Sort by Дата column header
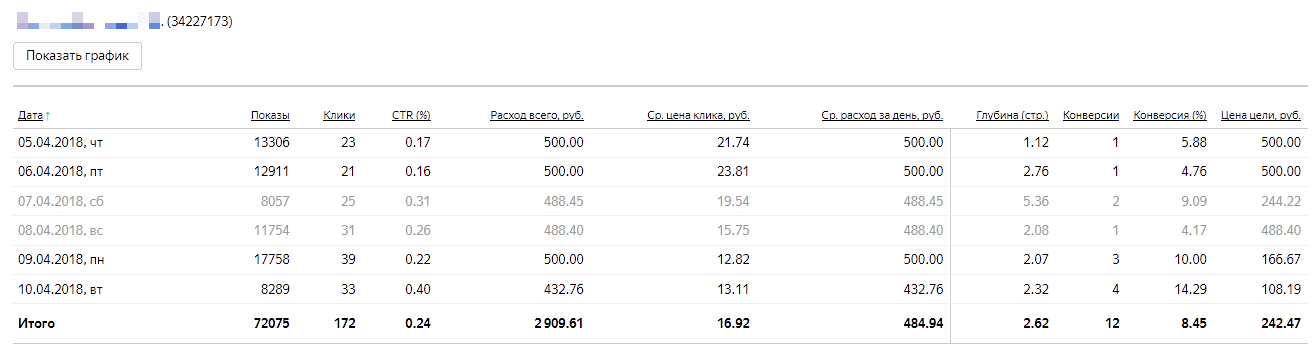Viewport: 1314px width, 363px height. [x=31, y=116]
